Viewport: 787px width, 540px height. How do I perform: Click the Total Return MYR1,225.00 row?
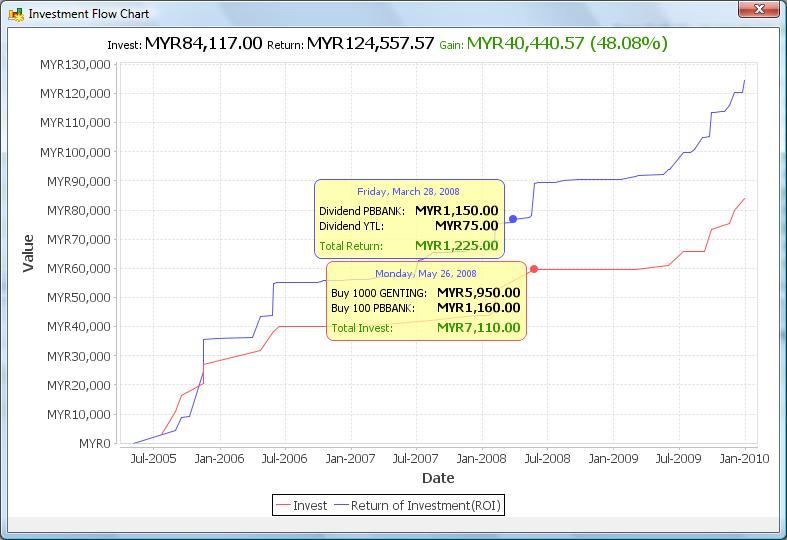[409, 245]
